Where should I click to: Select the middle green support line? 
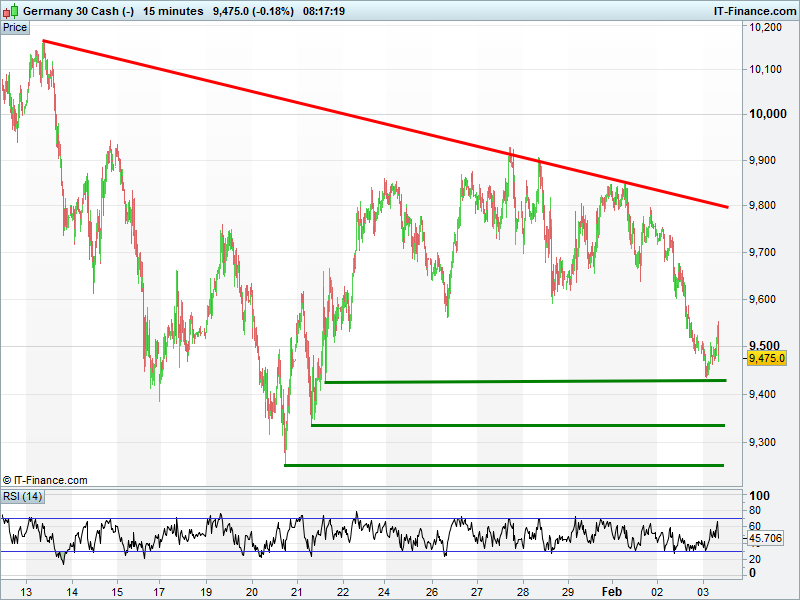tap(530, 425)
